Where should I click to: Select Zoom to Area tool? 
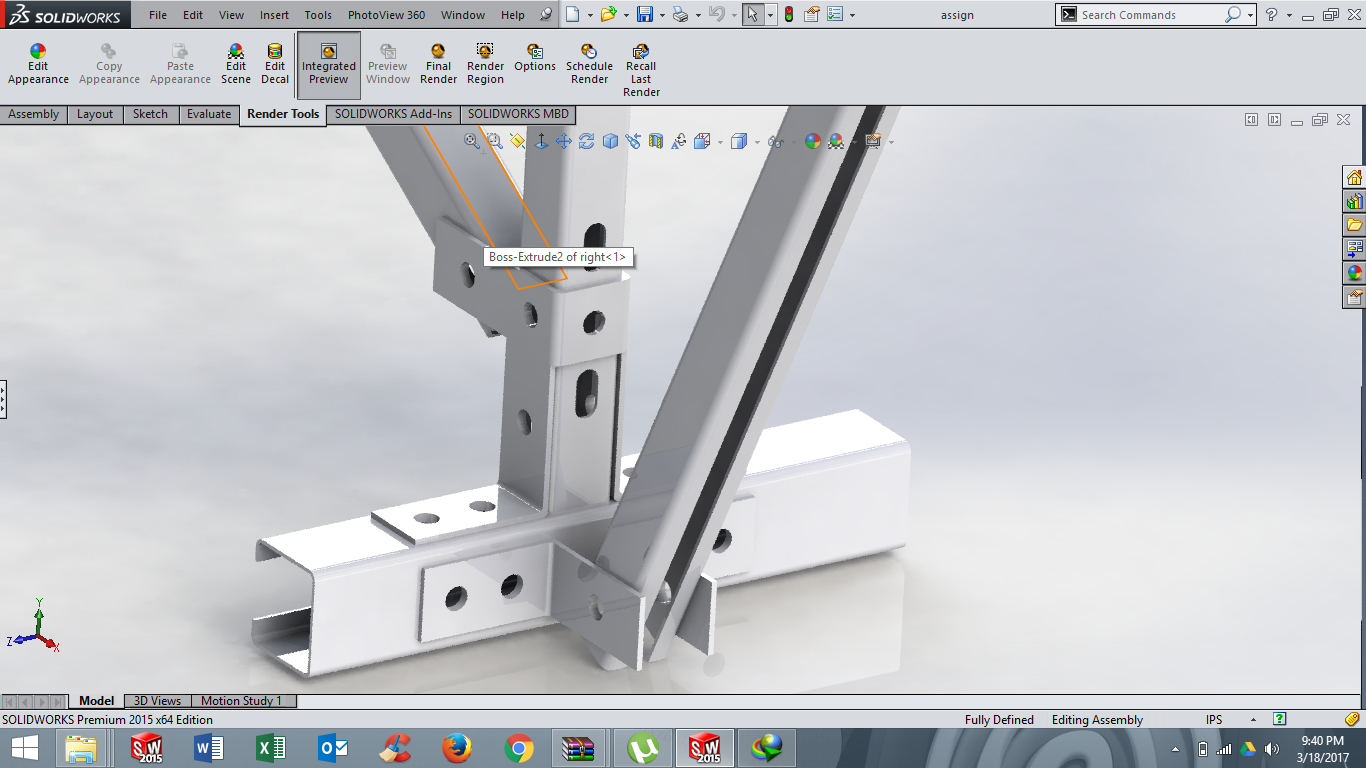click(494, 141)
